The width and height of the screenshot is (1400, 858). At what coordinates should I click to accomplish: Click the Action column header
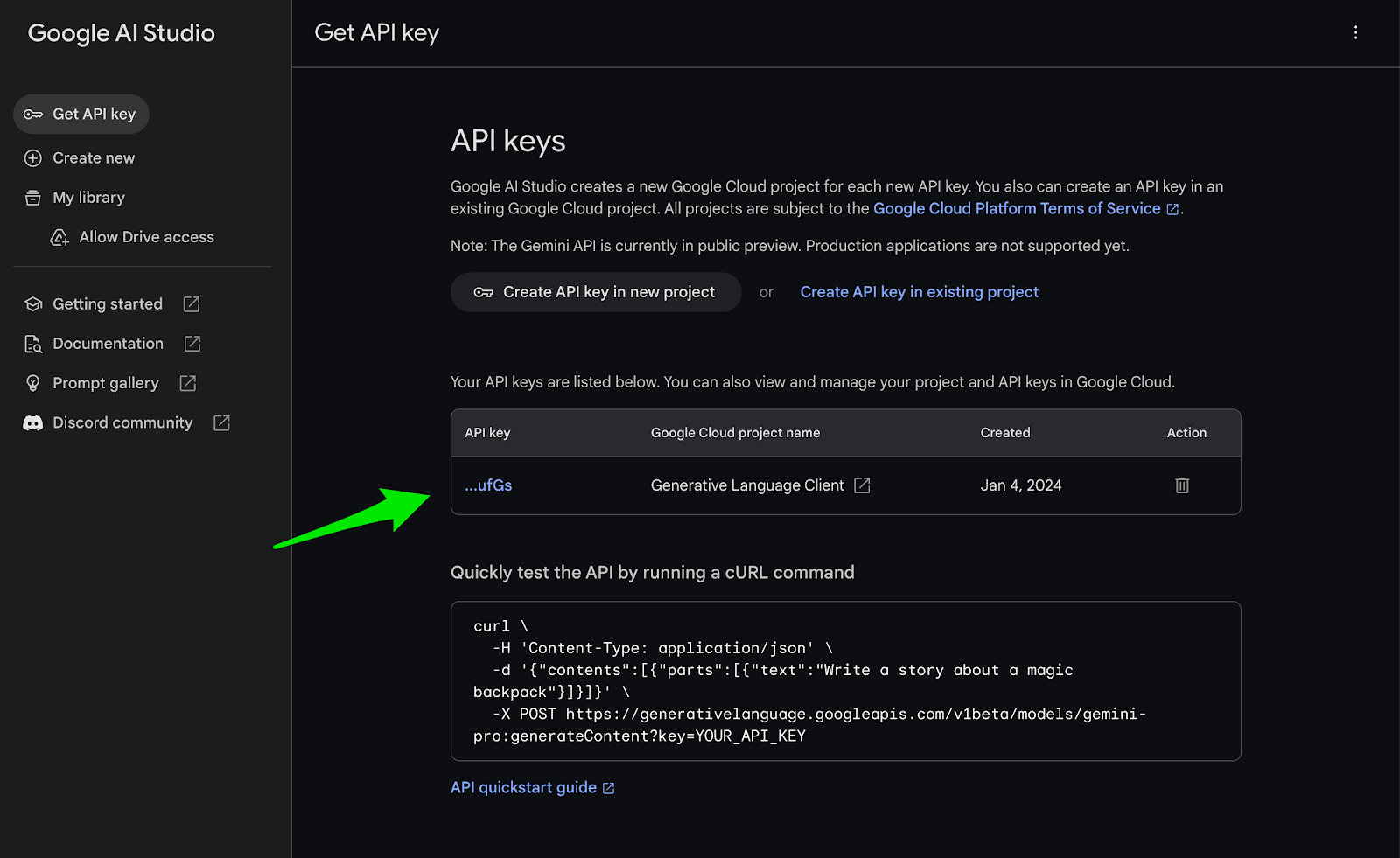tap(1186, 433)
